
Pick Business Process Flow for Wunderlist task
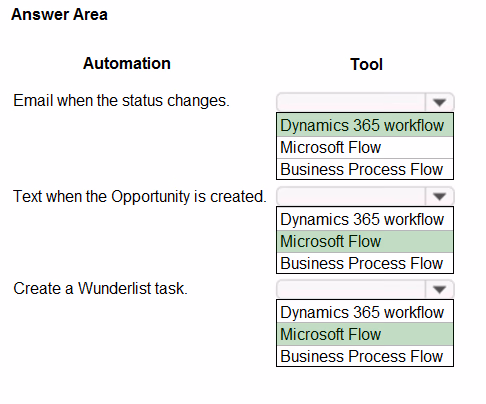pos(365,356)
